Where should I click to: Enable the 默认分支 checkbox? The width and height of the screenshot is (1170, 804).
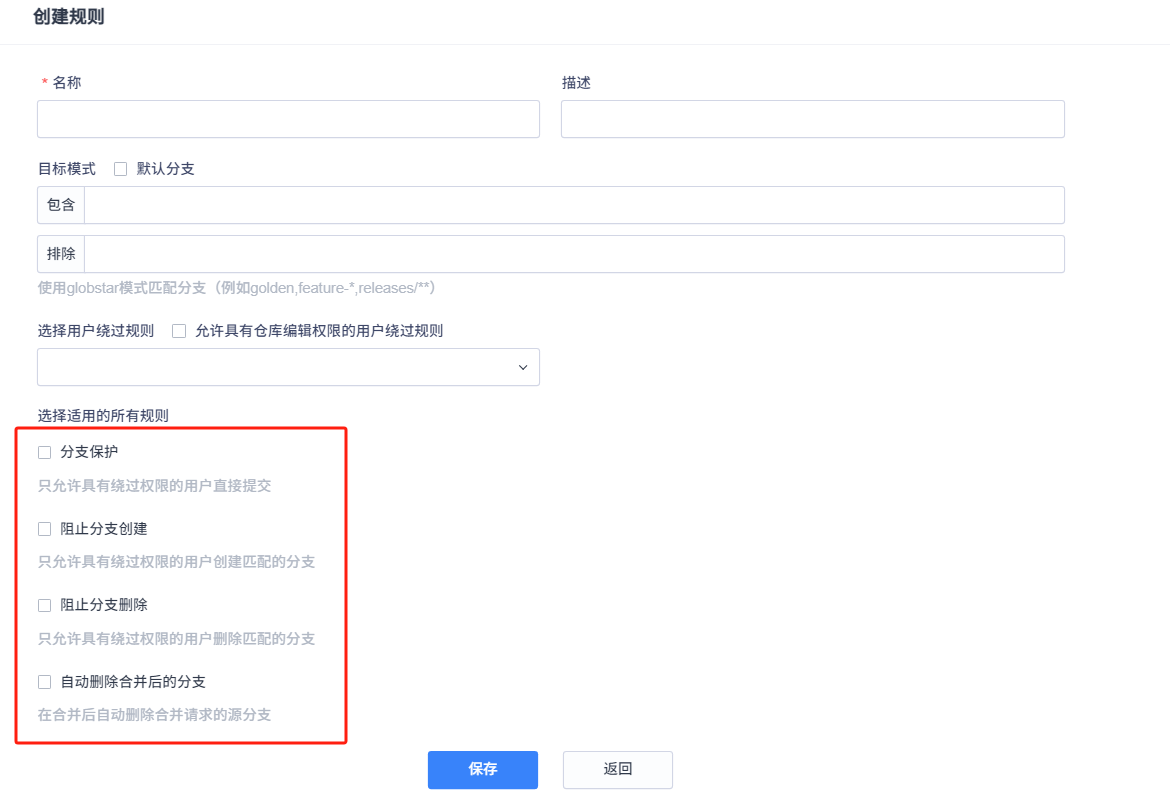pos(120,169)
